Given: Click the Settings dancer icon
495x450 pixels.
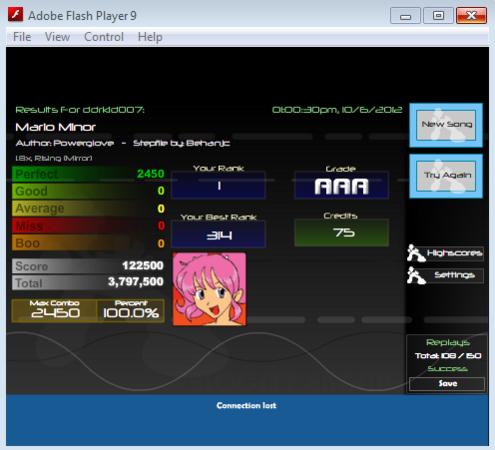Looking at the screenshot, I should point(416,275).
